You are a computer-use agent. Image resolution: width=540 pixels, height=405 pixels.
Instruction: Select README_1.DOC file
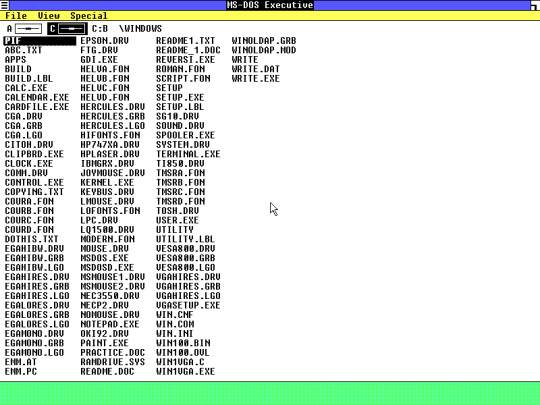[188, 50]
